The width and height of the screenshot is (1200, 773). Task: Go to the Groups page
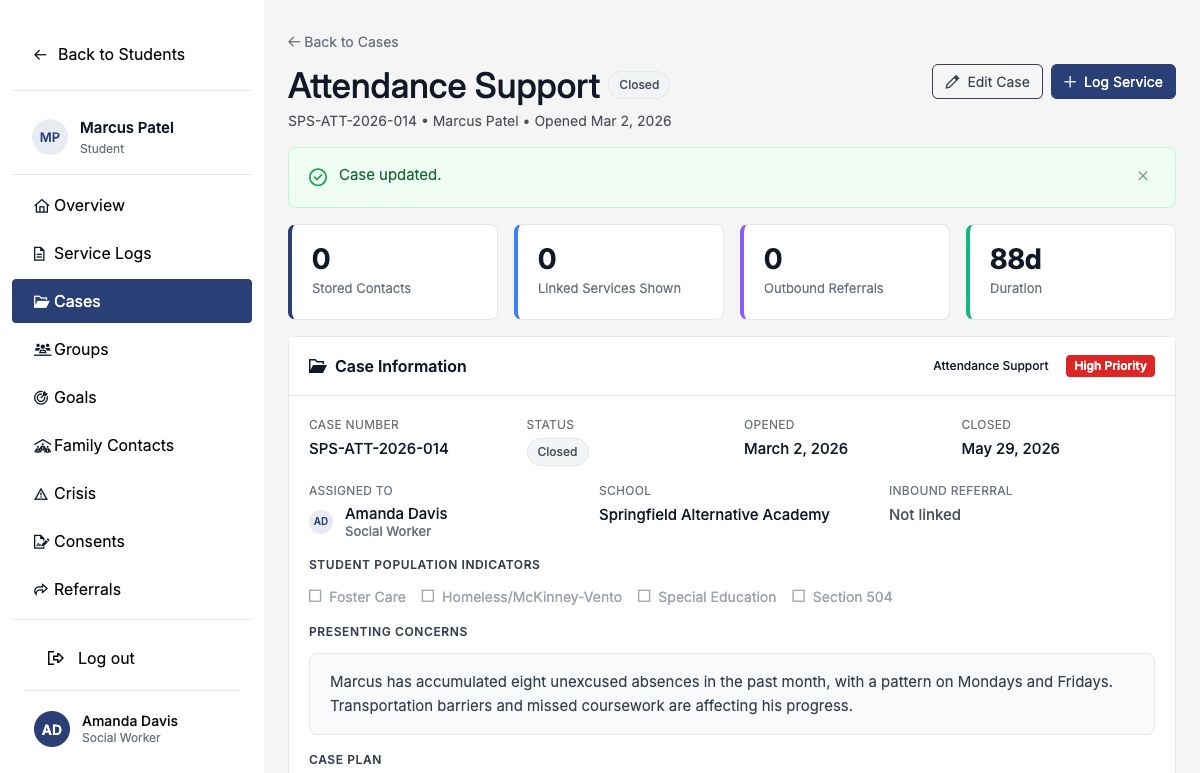tap(132, 350)
